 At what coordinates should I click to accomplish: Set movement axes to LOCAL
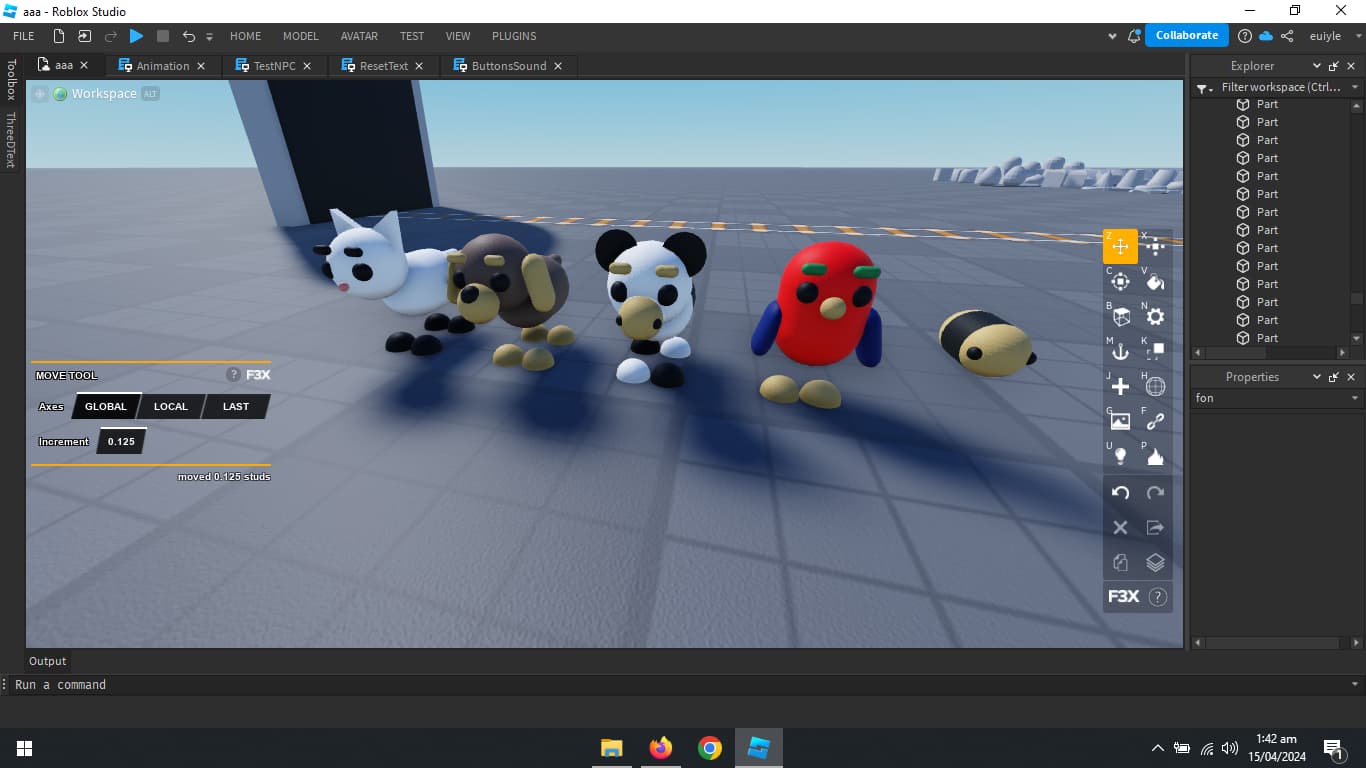point(171,406)
